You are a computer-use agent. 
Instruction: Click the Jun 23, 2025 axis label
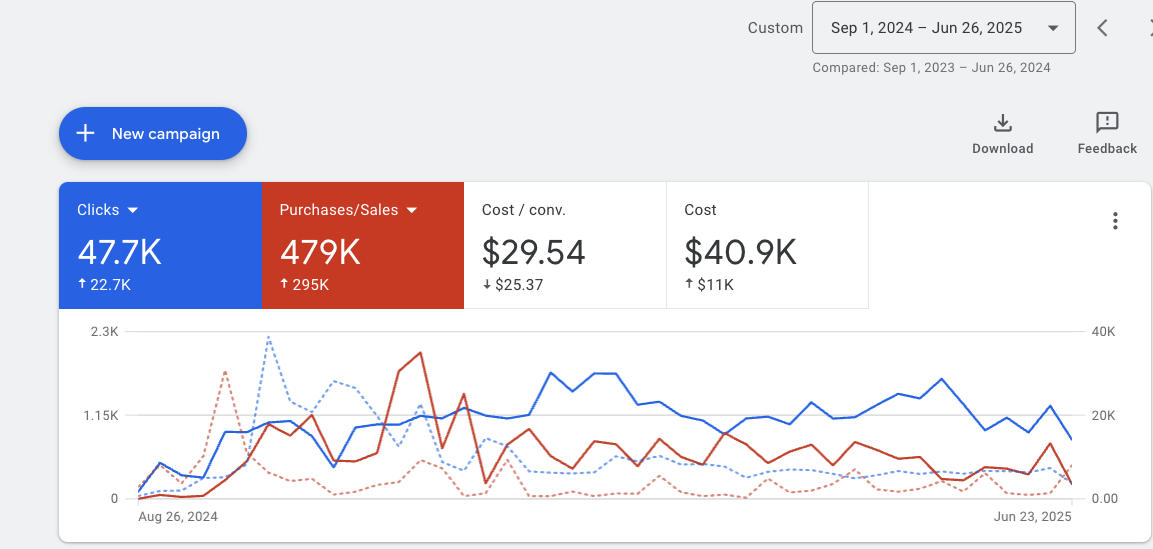tap(1033, 517)
